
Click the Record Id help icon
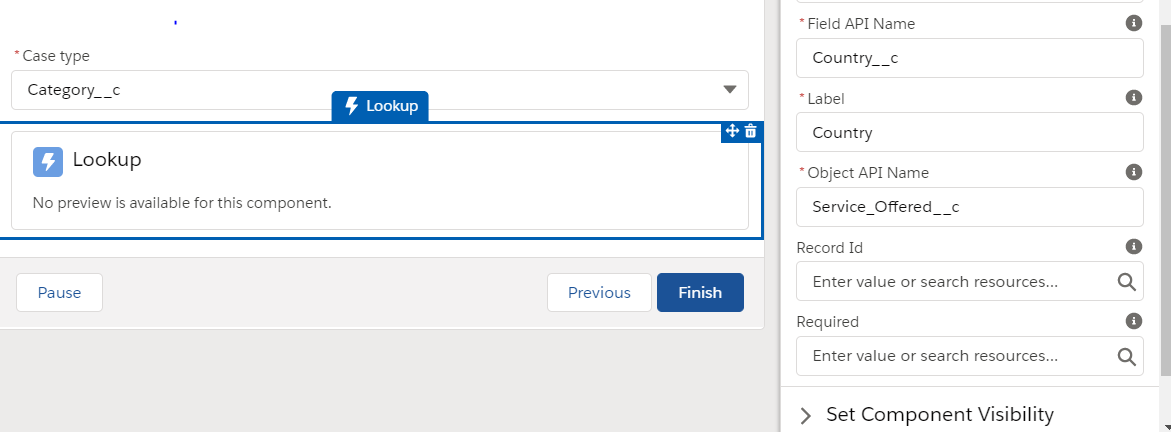[x=1133, y=246]
